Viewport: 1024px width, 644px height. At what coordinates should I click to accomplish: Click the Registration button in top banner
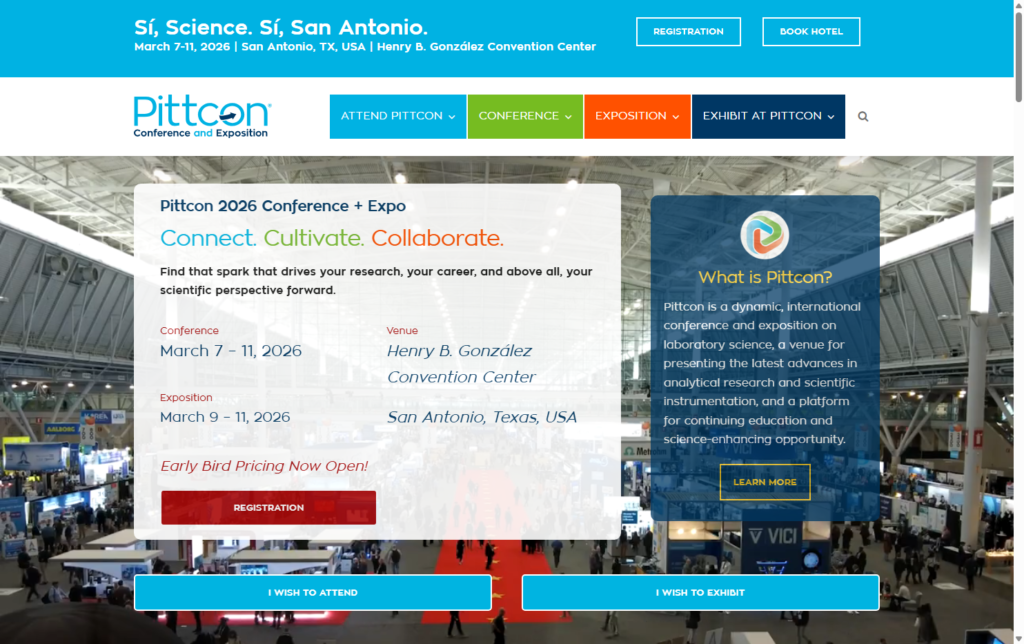pyautogui.click(x=688, y=32)
